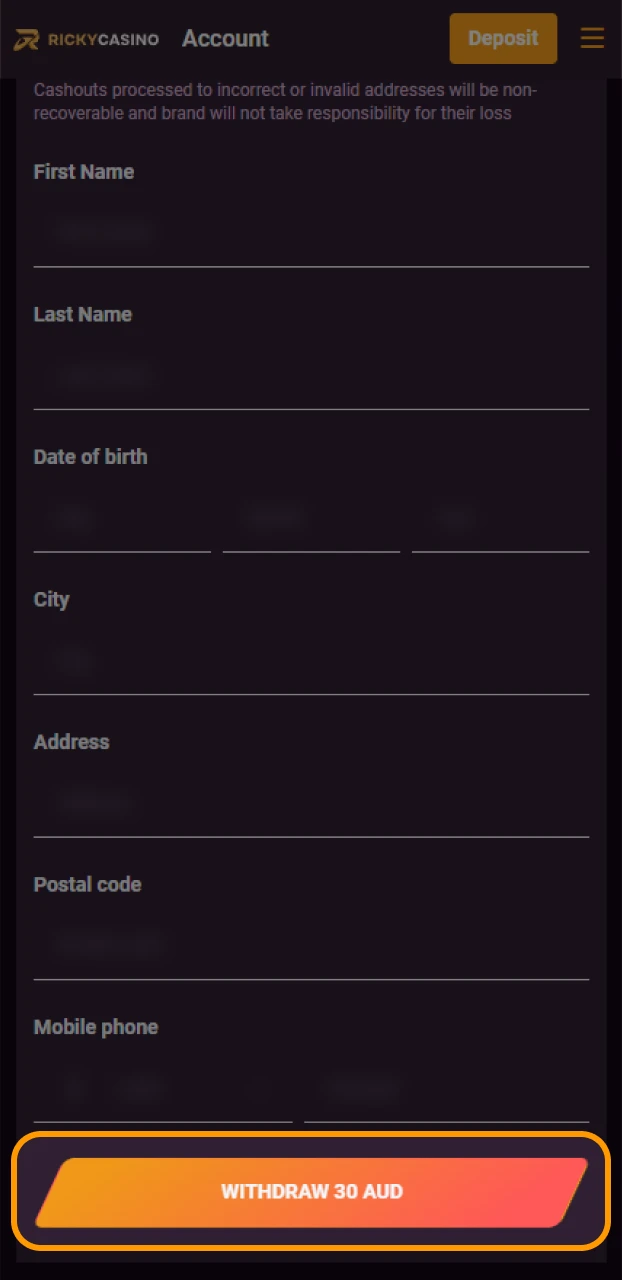Switch to the Account page title
The image size is (622, 1280).
(x=225, y=39)
